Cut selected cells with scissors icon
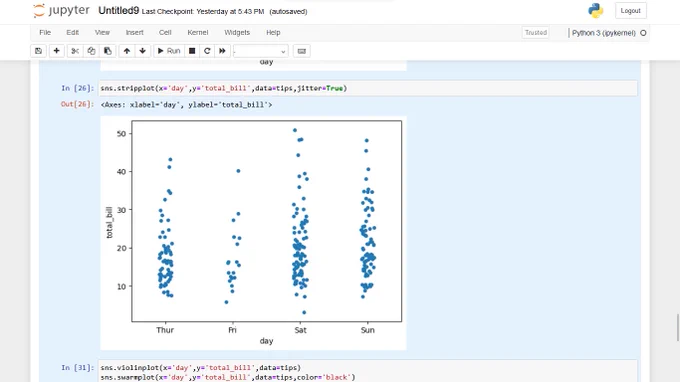The height and width of the screenshot is (382, 680). [75, 51]
